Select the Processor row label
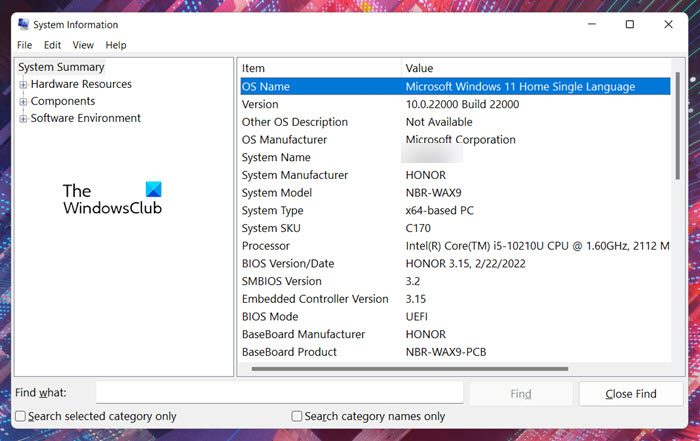700x441 pixels. click(266, 246)
